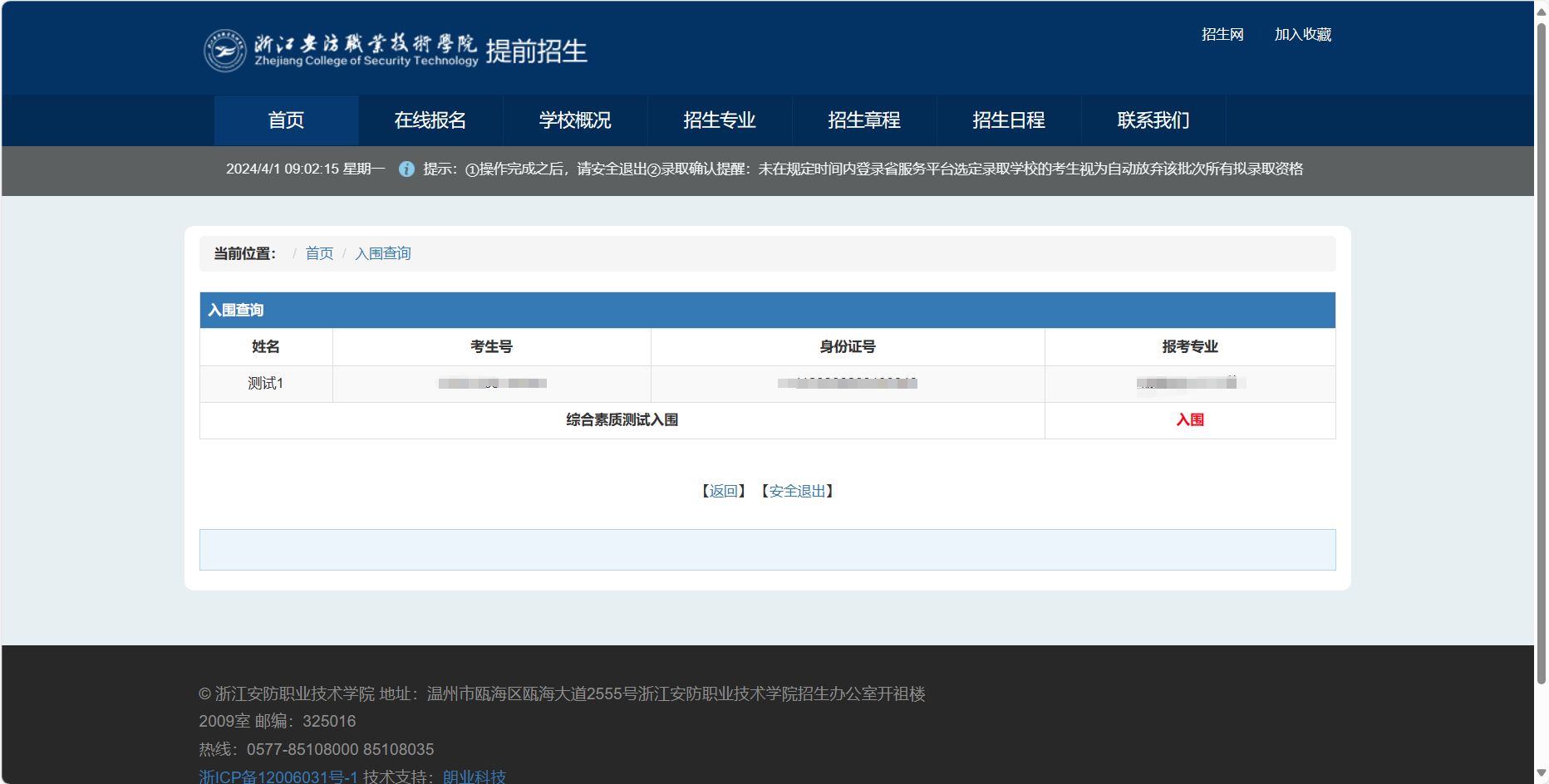This screenshot has width=1549, height=784.
Task: Click the 测试1 name cell
Action: click(x=266, y=384)
